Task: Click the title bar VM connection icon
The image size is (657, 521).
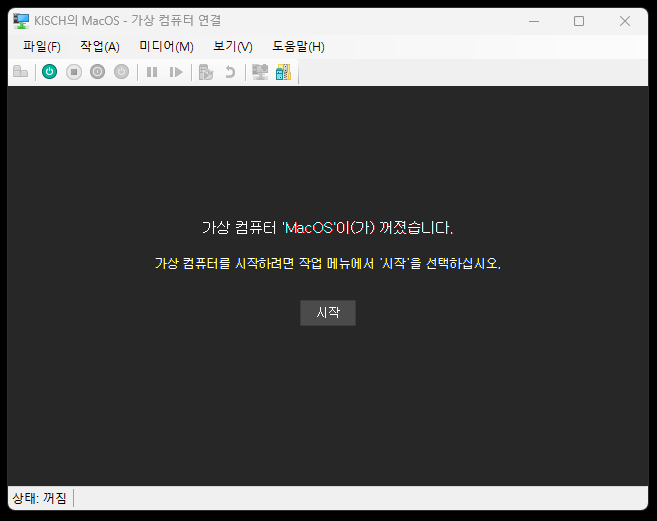Action: pyautogui.click(x=21, y=21)
